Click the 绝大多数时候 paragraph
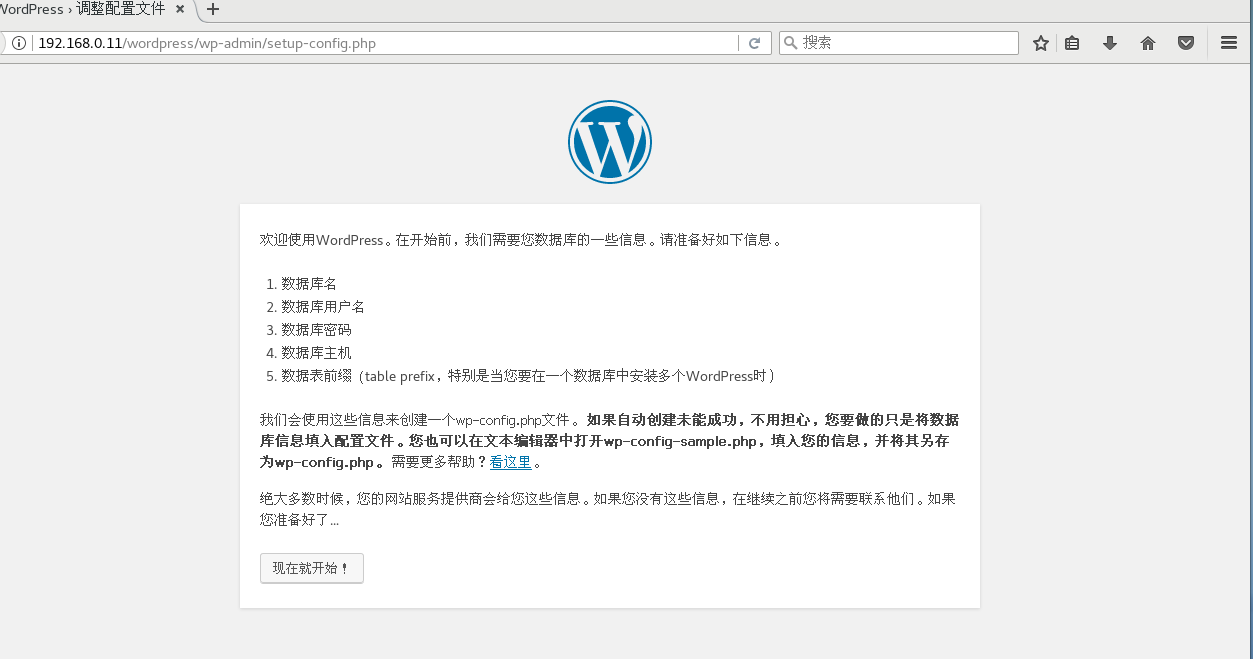1253x659 pixels. pyautogui.click(x=608, y=509)
